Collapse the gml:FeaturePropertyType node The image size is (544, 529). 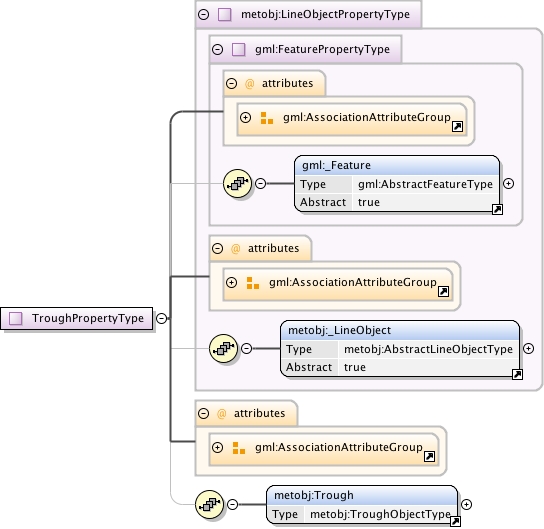point(218,49)
